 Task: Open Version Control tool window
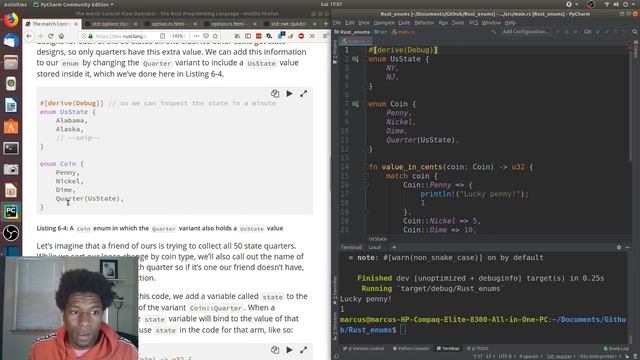363,348
